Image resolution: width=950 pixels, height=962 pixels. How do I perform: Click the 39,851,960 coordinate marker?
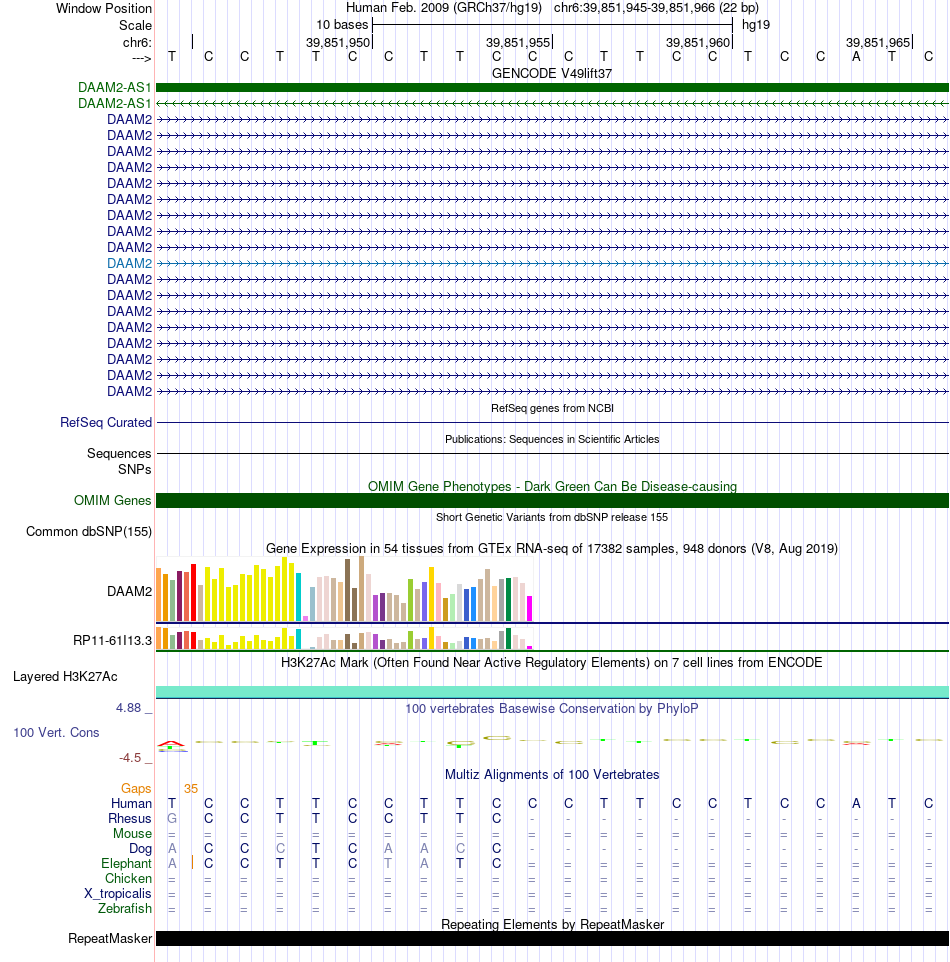point(698,42)
